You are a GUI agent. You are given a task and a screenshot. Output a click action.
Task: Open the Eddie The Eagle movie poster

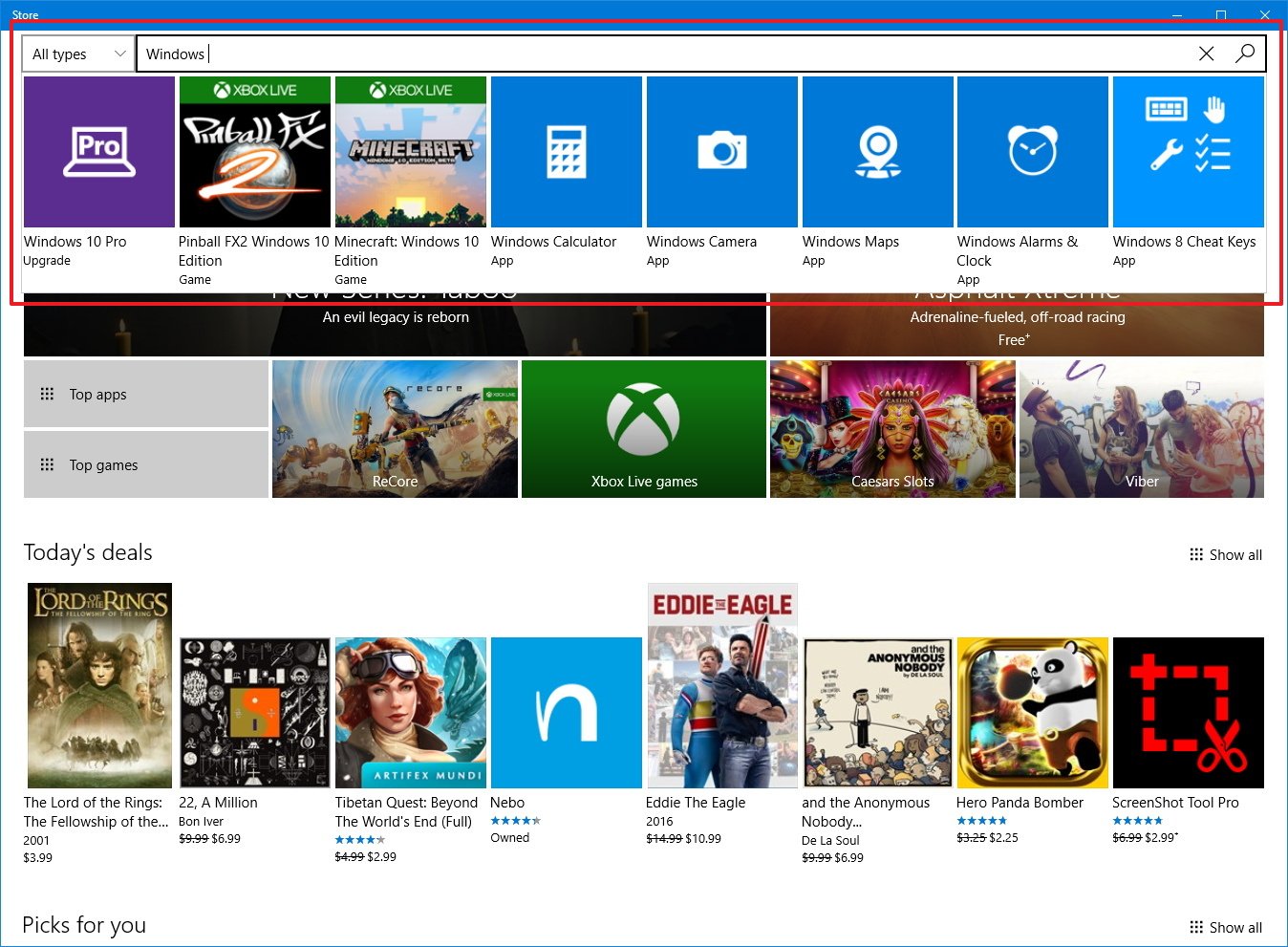722,685
